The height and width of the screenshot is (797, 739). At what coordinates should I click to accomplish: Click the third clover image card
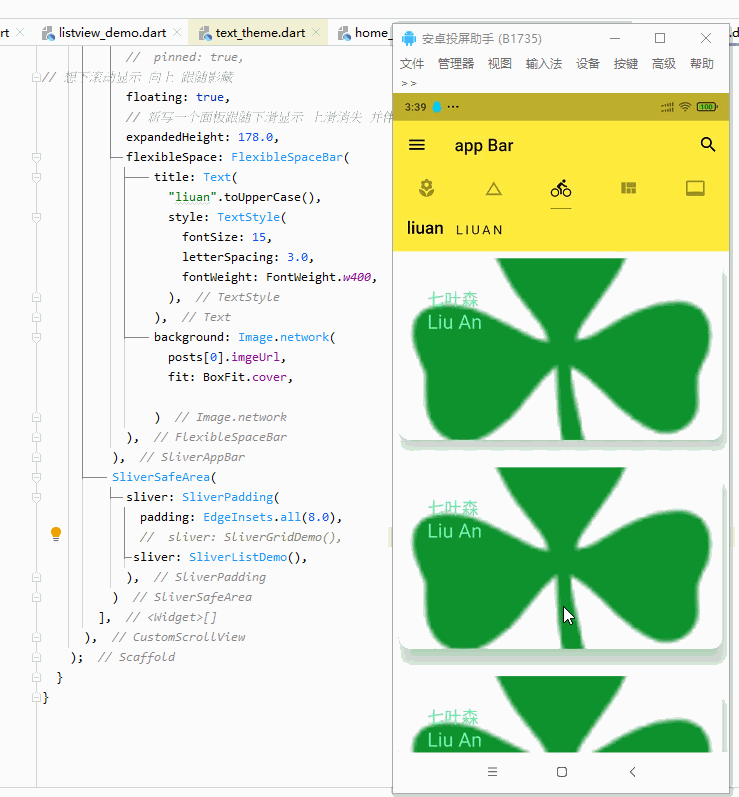[x=561, y=714]
